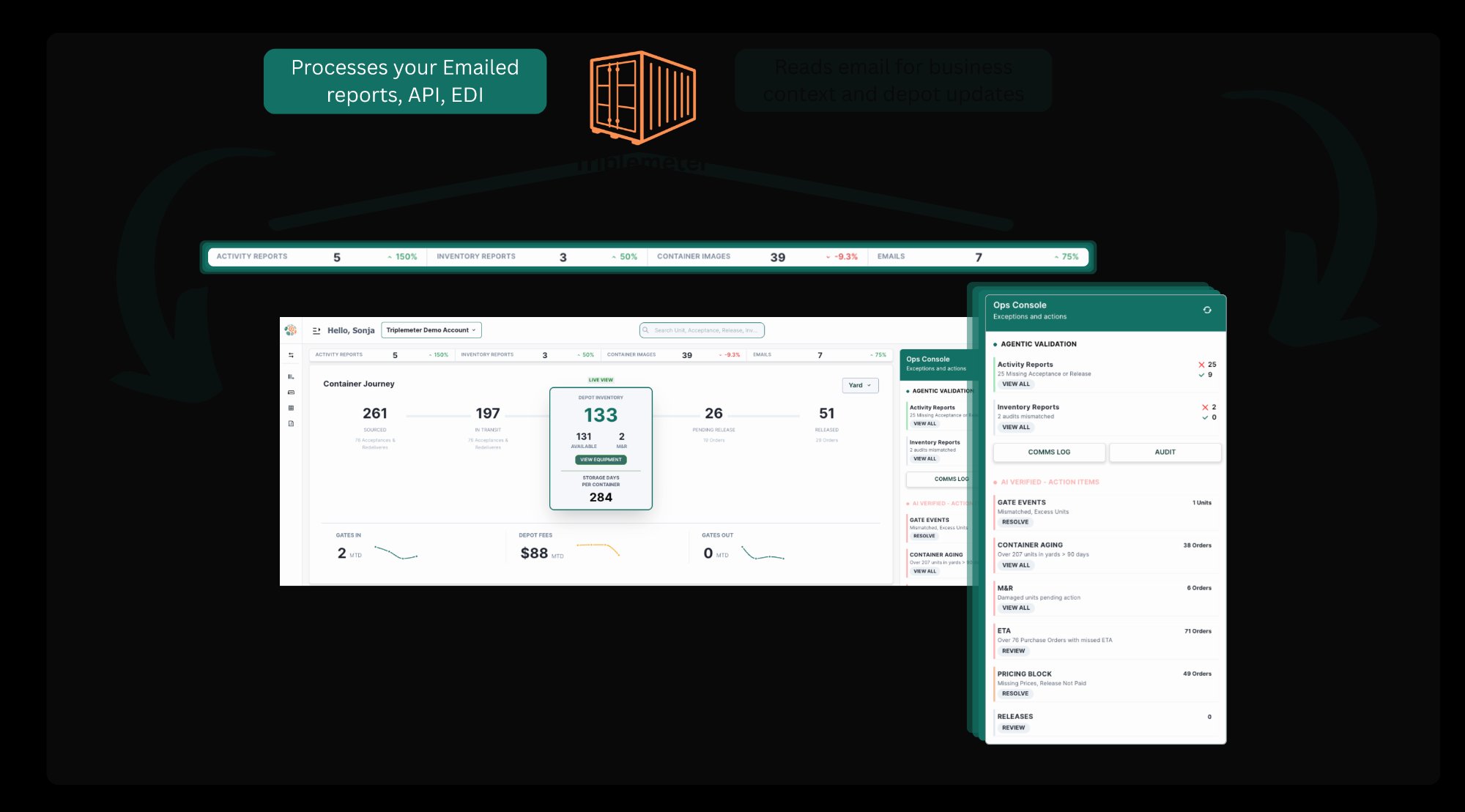Click the View Equipment button
The width and height of the screenshot is (1465, 812).
(601, 460)
